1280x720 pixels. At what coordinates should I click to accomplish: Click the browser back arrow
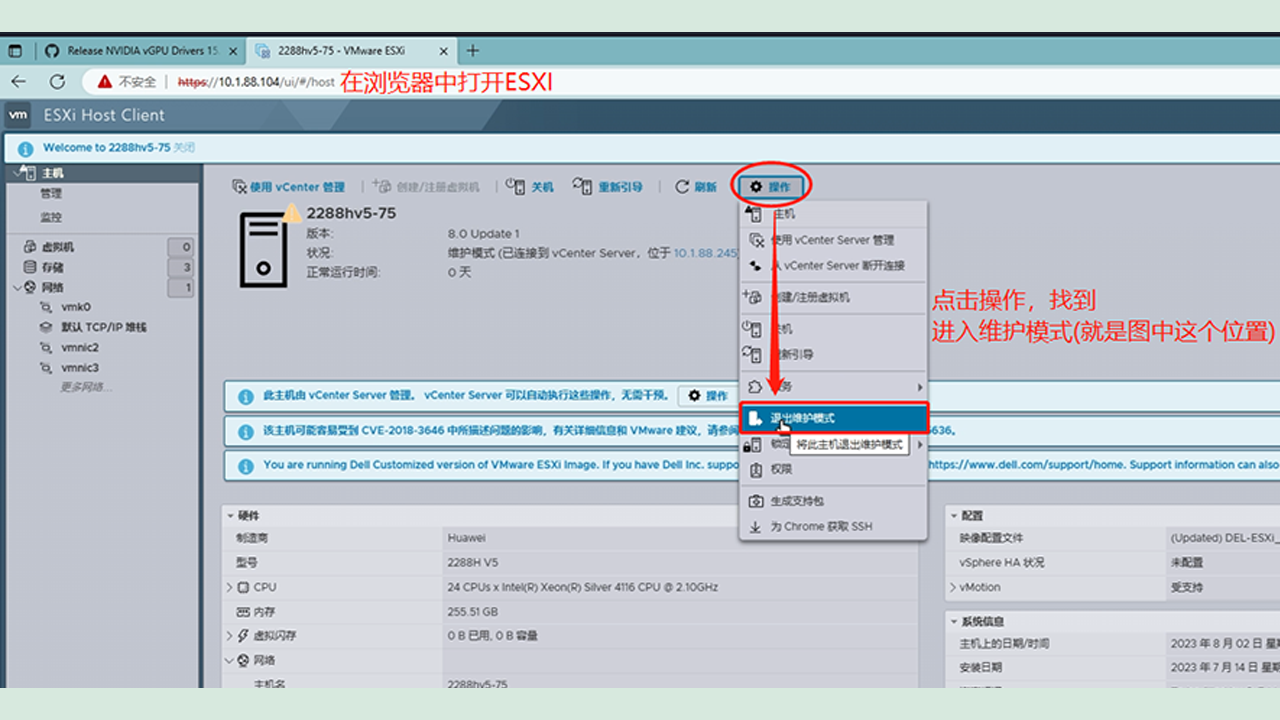coord(19,82)
